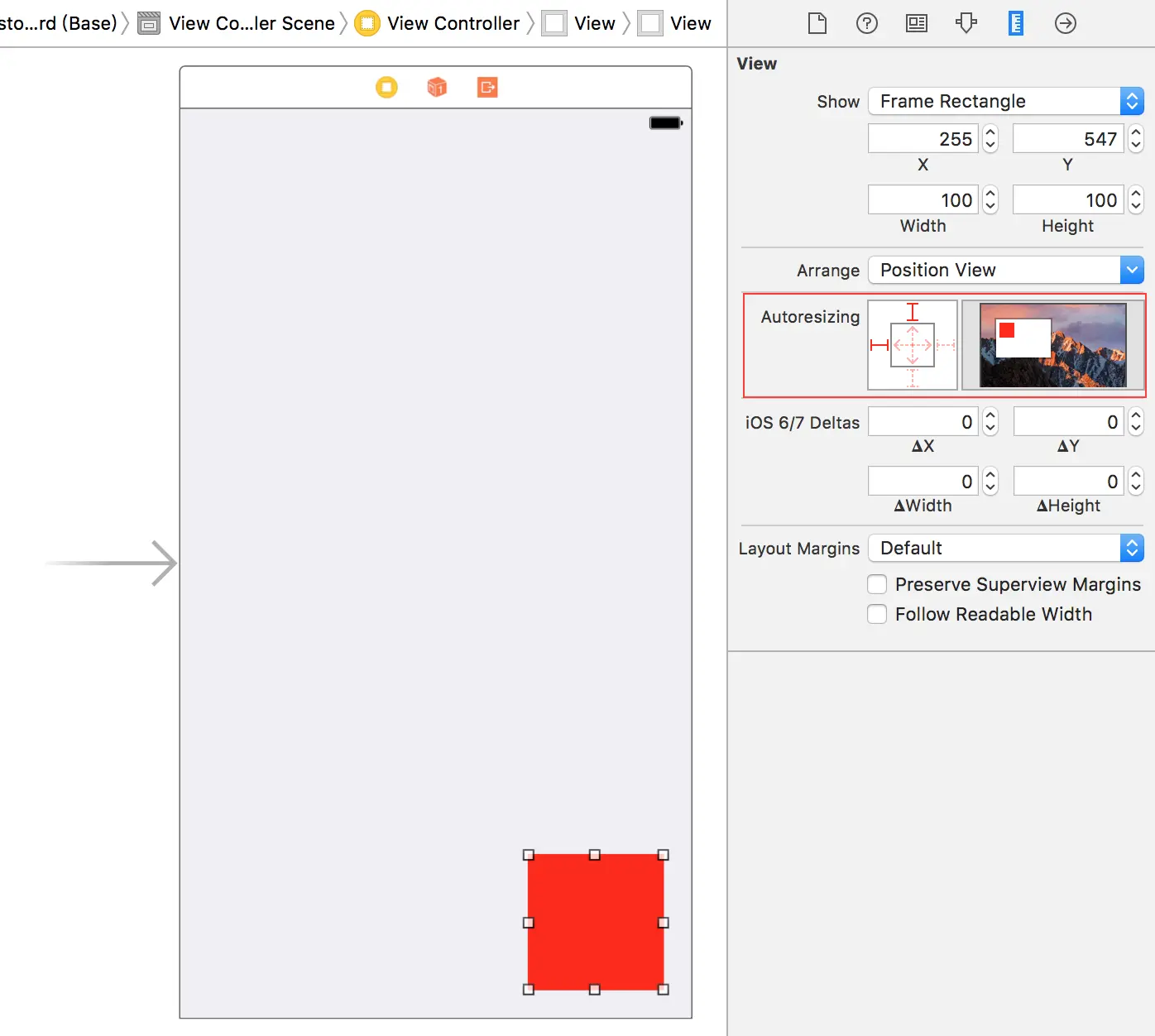Select the Size inspector ruler icon
Viewport: 1155px width, 1036px height.
point(1016,23)
